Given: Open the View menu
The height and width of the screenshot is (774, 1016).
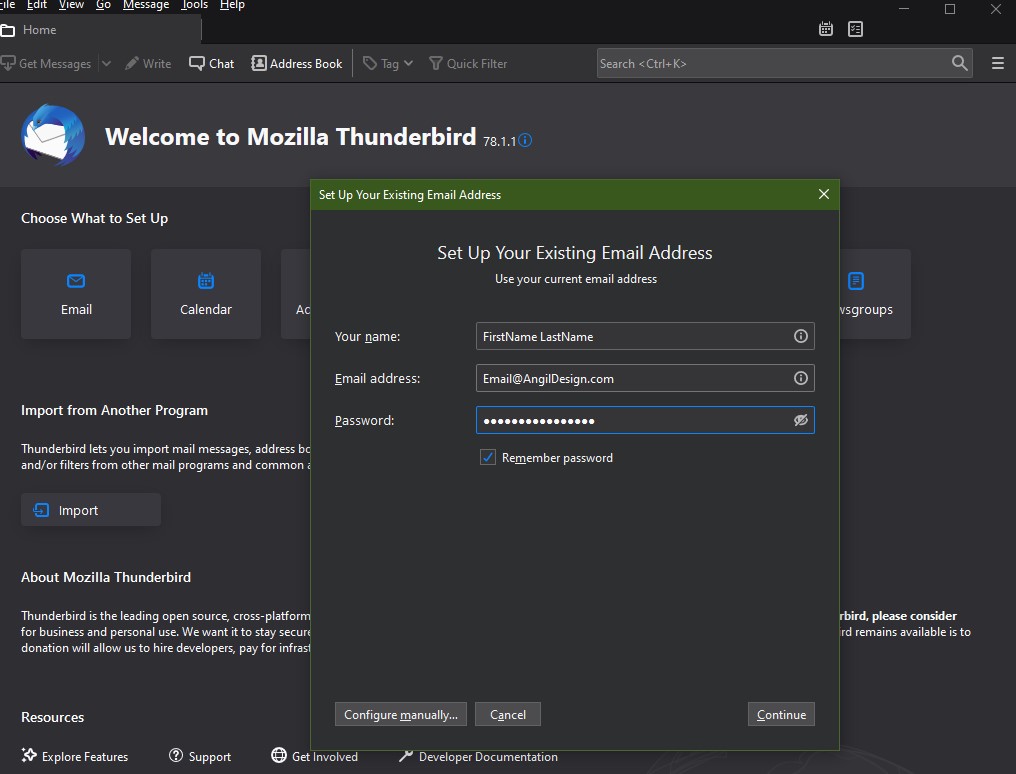Looking at the screenshot, I should tap(71, 5).
